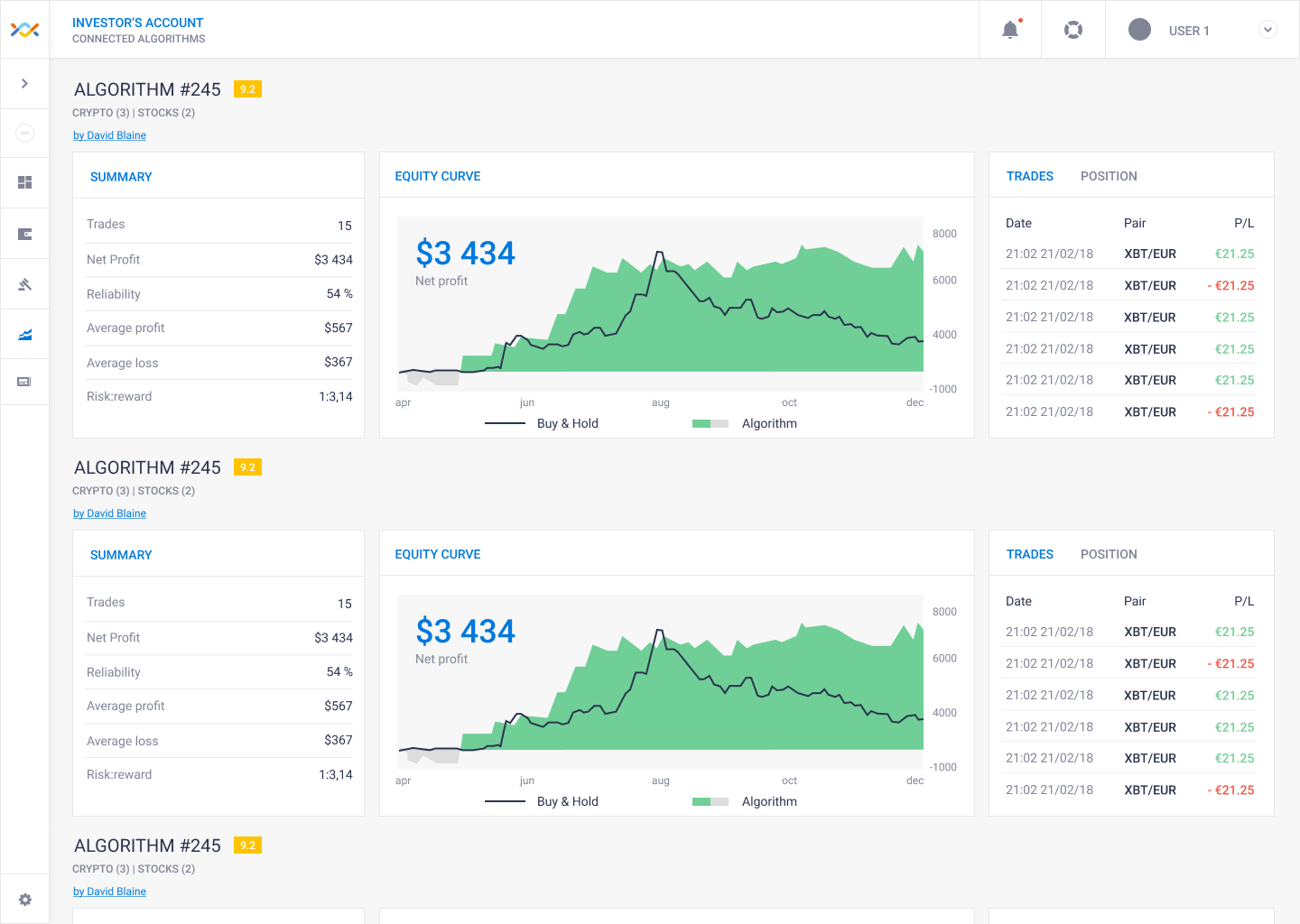Click the Risk:reward 1:3,14 value in first summary
Screen dimensions: 1300x924
[335, 396]
